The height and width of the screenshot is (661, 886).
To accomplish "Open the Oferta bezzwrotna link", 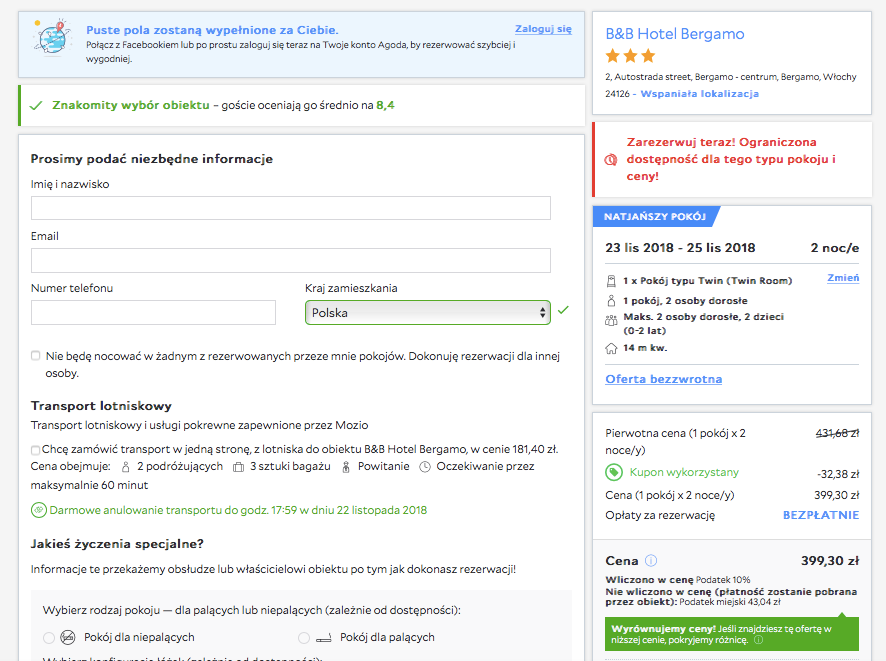I will pyautogui.click(x=663, y=379).
